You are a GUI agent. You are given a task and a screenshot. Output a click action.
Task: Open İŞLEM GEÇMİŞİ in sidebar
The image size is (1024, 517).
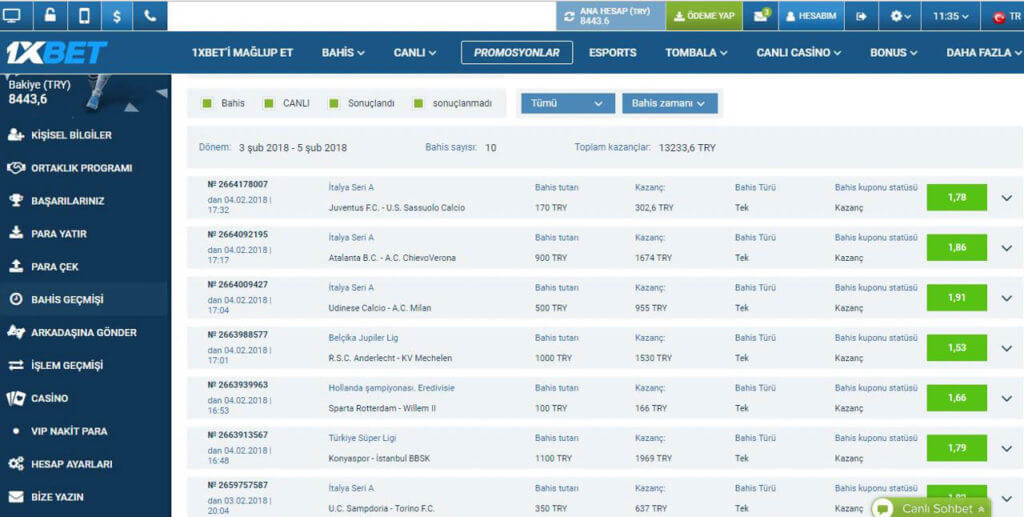click(67, 365)
